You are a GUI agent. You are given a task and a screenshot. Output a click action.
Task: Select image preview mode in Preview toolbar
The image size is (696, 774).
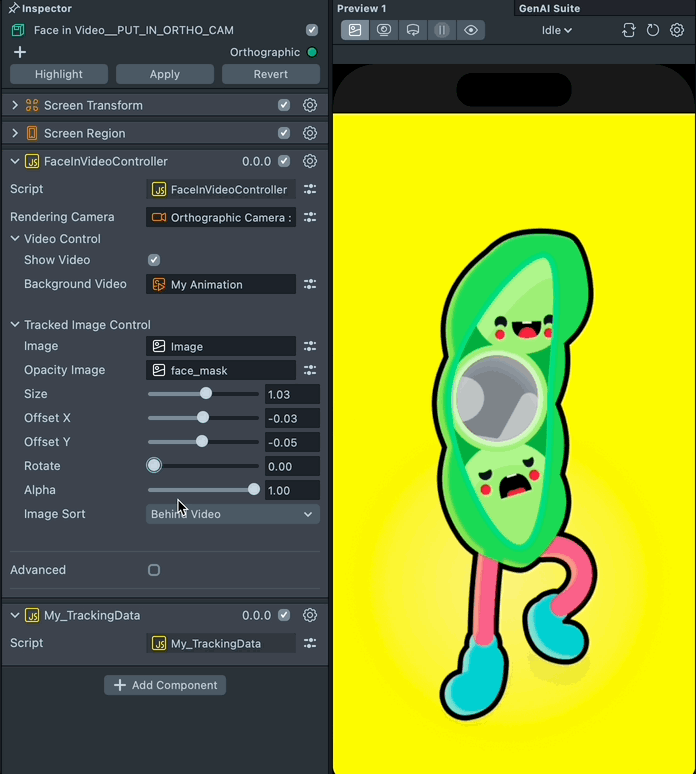tap(355, 30)
